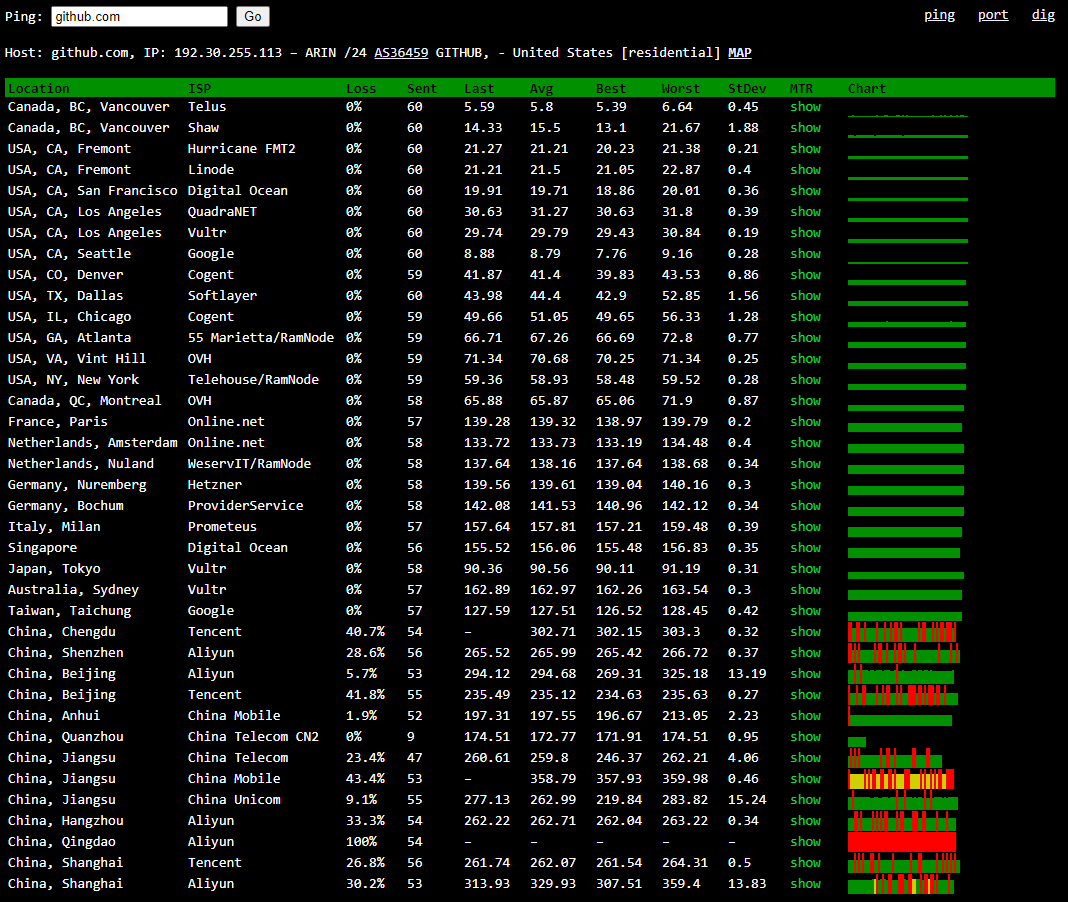
Task: Click the "WeservIT/RamNode" ISP cell
Action: point(249,464)
